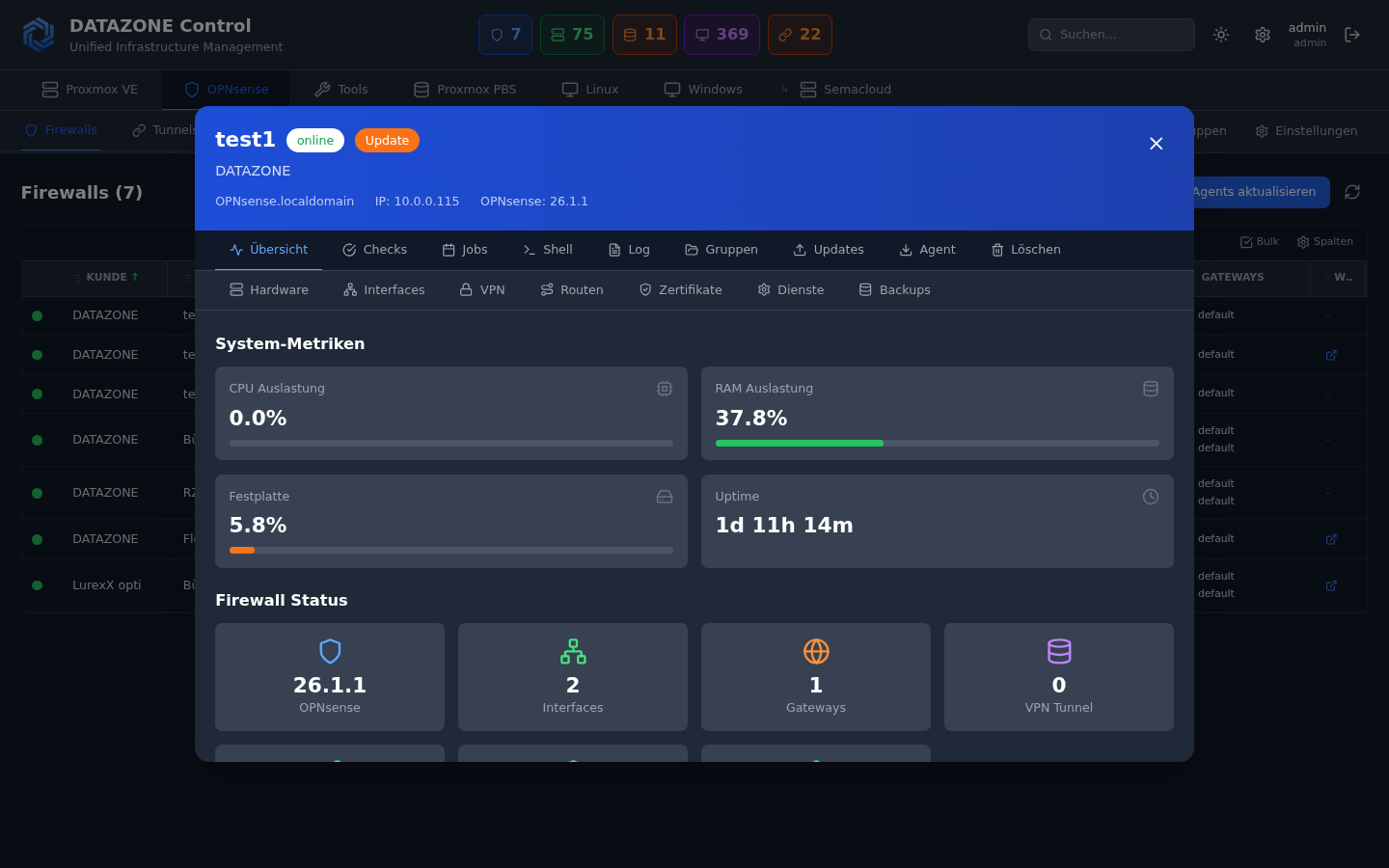
Task: Click the online status badge for test1
Action: (x=315, y=140)
